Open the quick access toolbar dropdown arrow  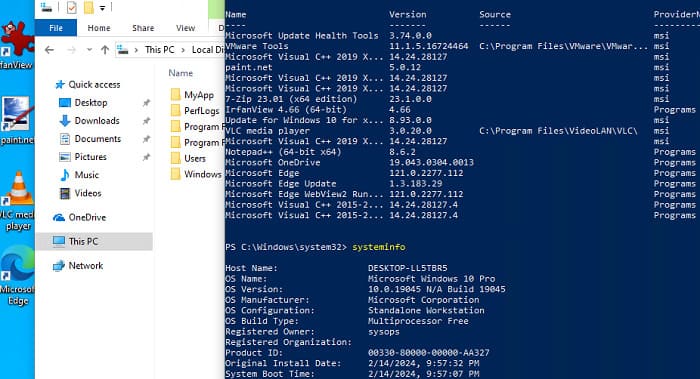point(102,8)
